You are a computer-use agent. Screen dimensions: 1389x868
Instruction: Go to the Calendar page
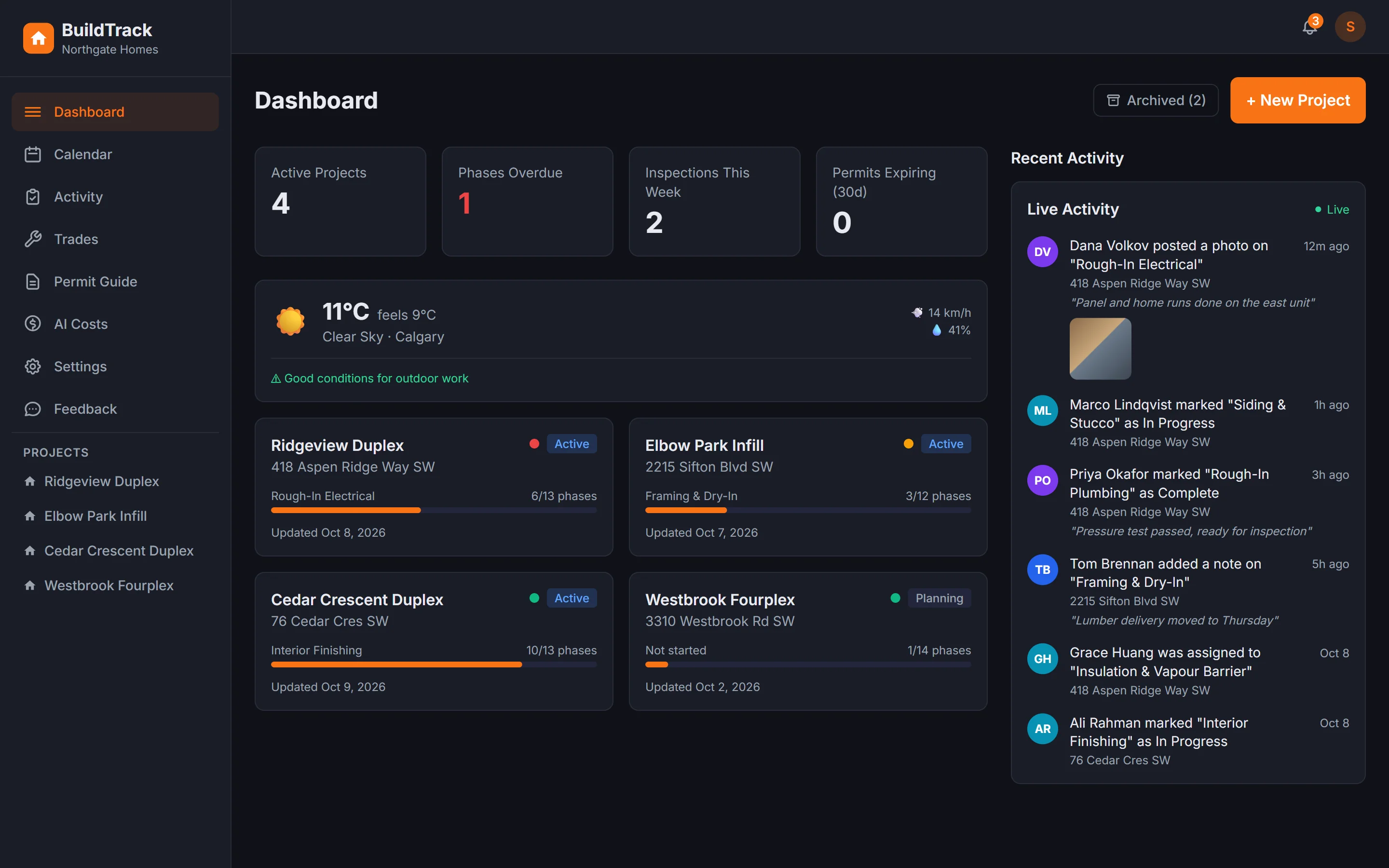pos(115,154)
